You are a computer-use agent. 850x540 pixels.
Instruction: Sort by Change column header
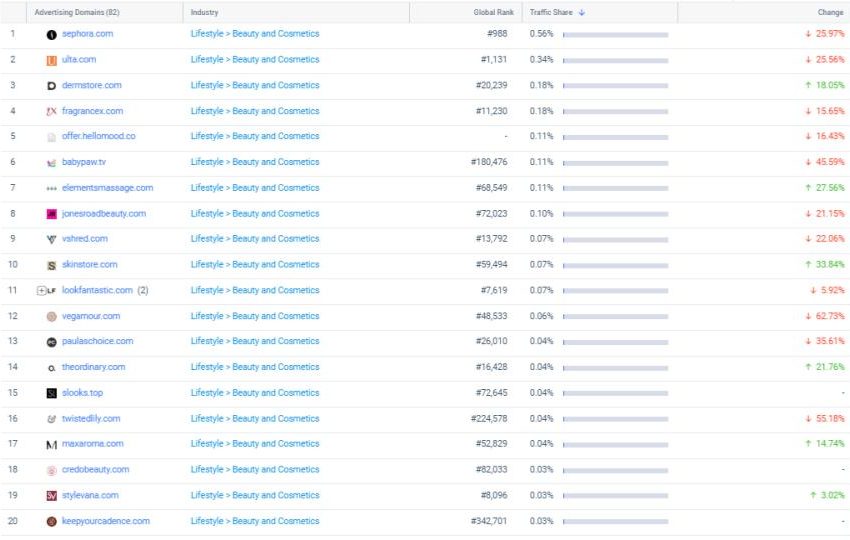[x=830, y=12]
